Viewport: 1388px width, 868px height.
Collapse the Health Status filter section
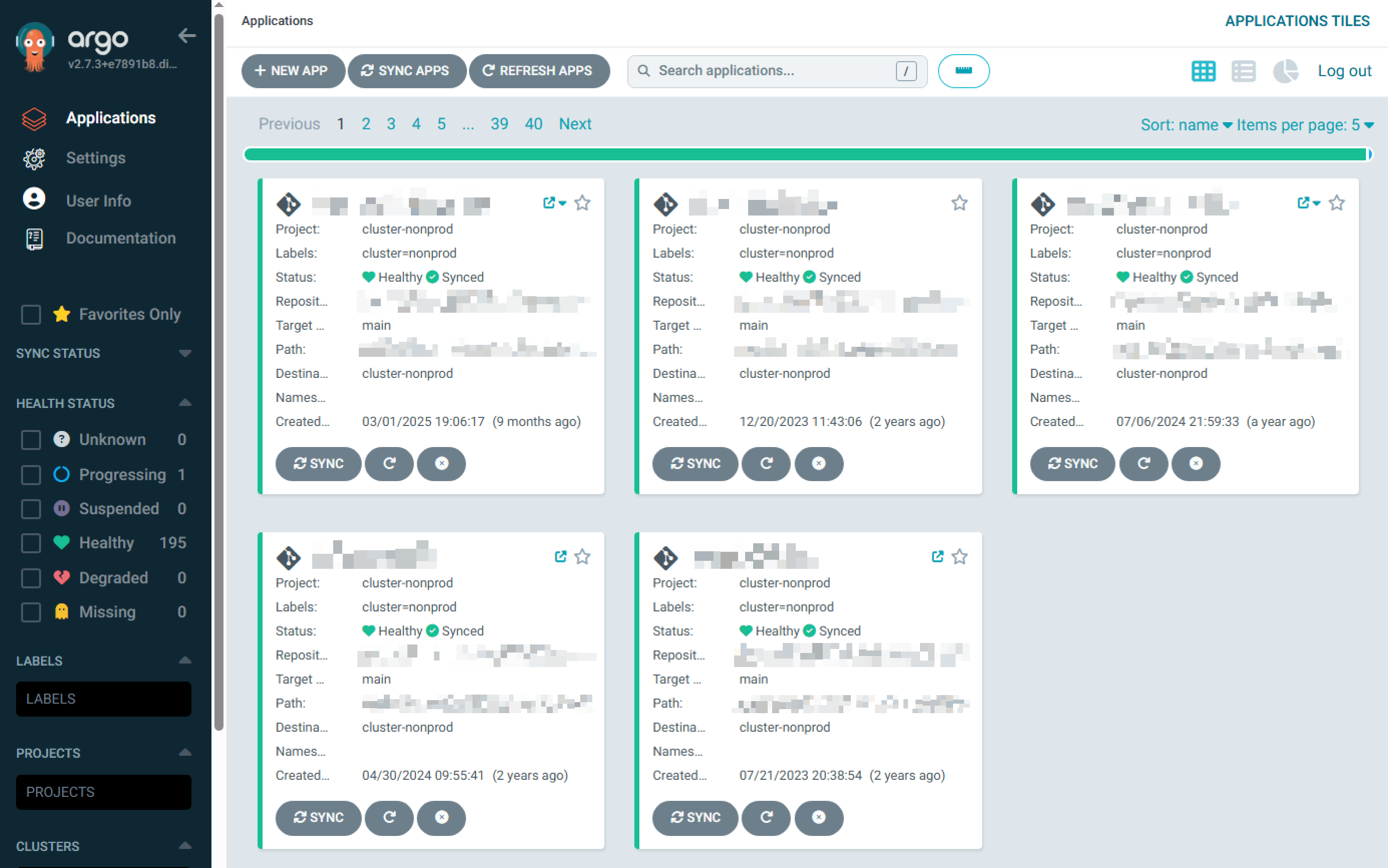coord(184,402)
